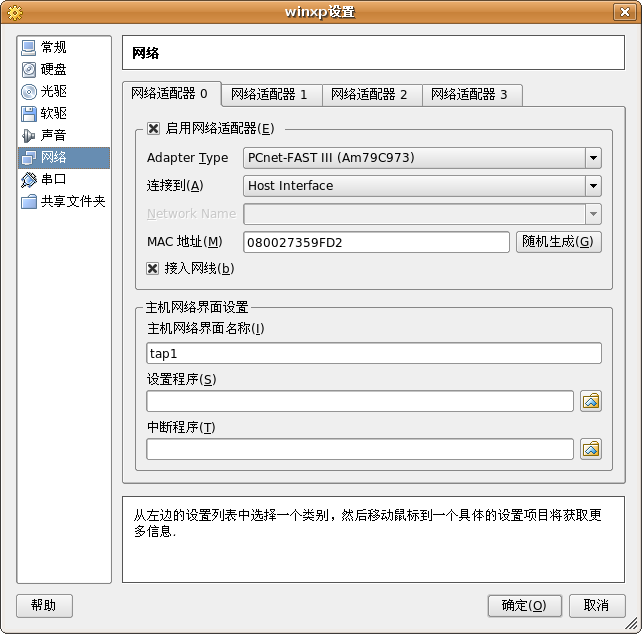Select 串口 in settings list
The image size is (642, 634).
tap(64, 179)
